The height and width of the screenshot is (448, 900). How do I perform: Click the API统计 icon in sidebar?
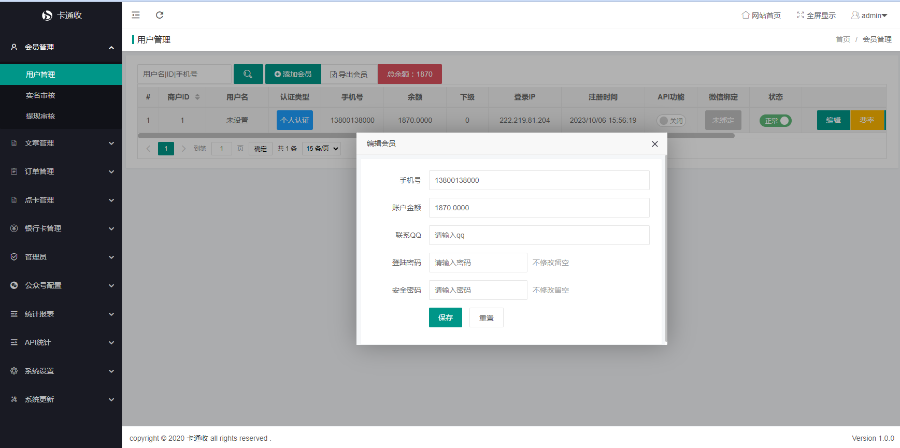point(14,342)
